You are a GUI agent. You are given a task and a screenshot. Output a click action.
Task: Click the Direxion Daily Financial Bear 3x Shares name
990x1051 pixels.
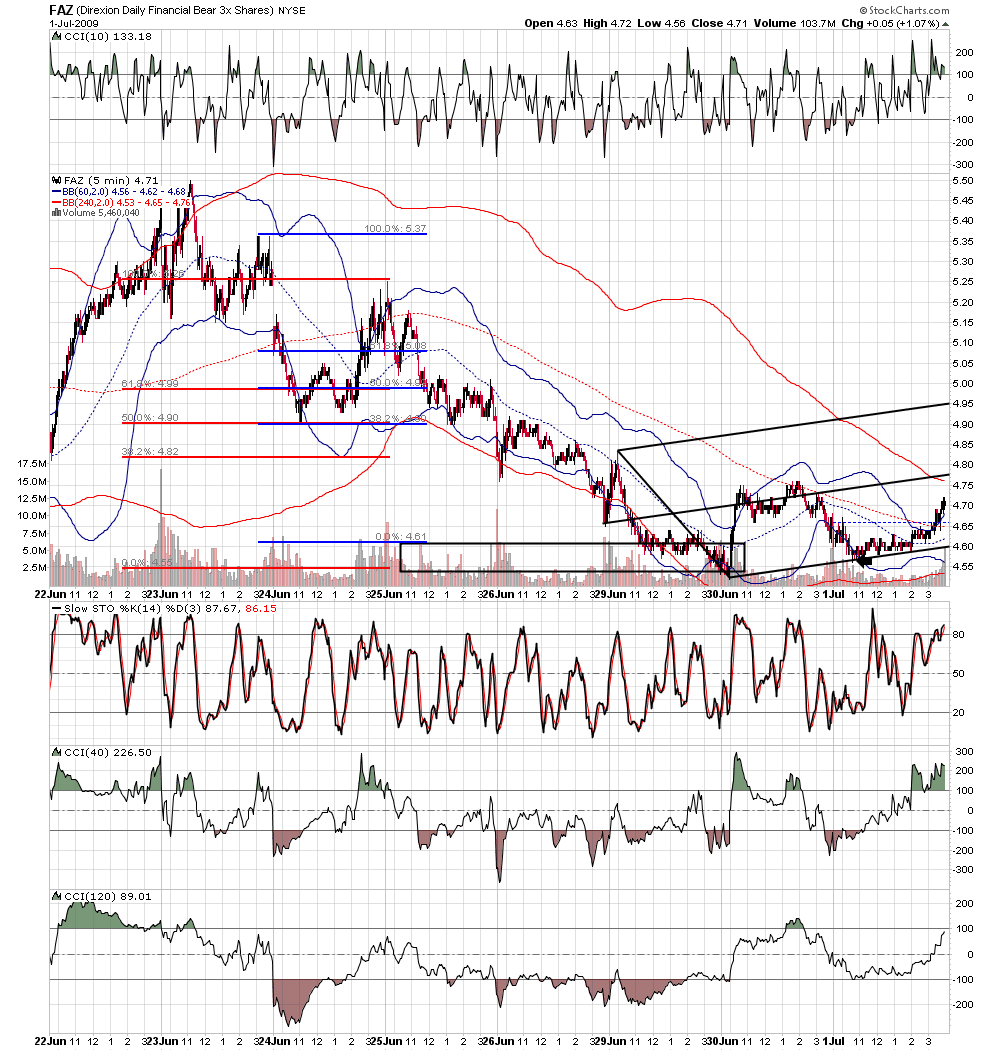pos(175,11)
